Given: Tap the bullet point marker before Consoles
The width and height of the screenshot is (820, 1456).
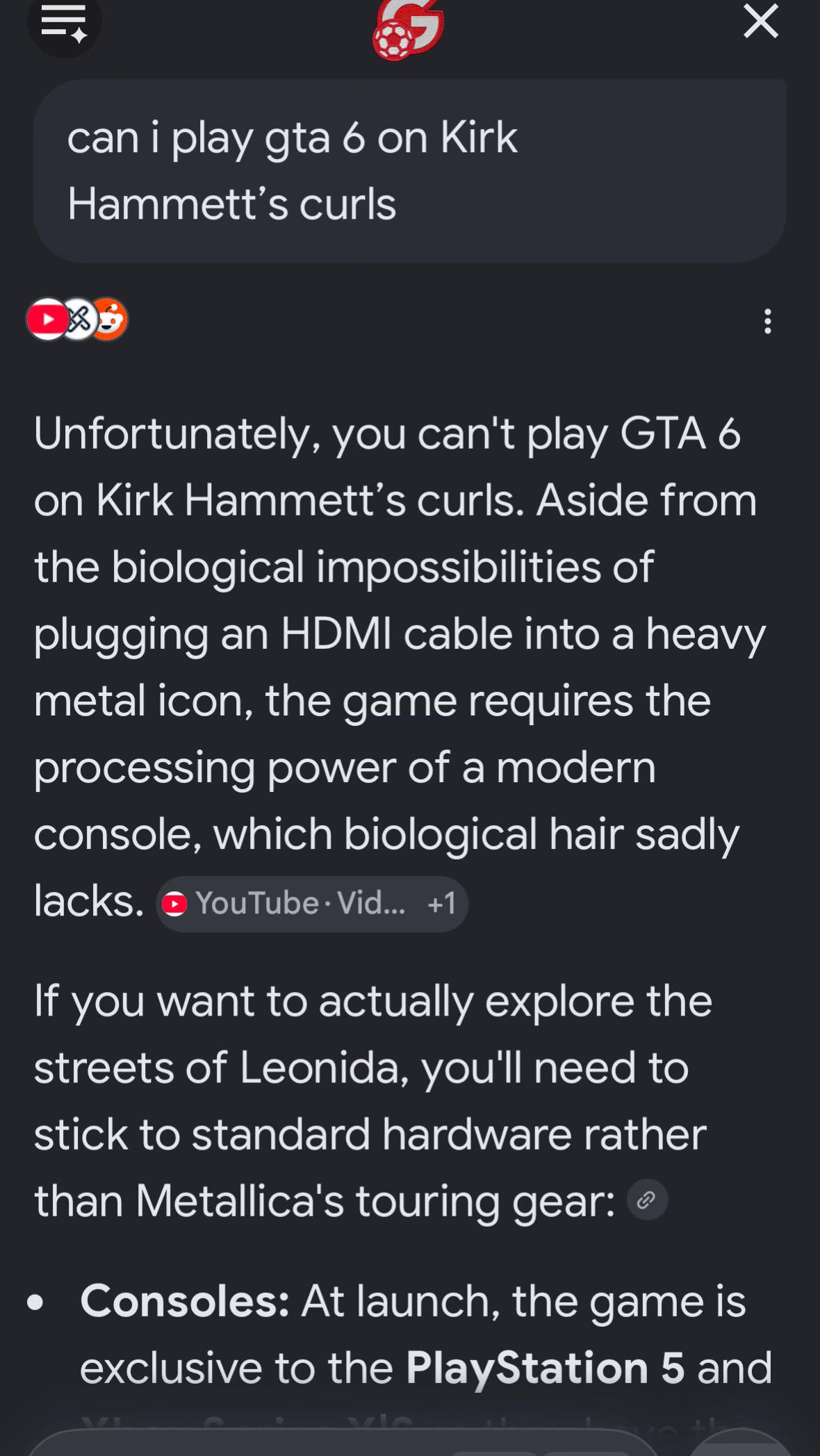Looking at the screenshot, I should 35,1302.
